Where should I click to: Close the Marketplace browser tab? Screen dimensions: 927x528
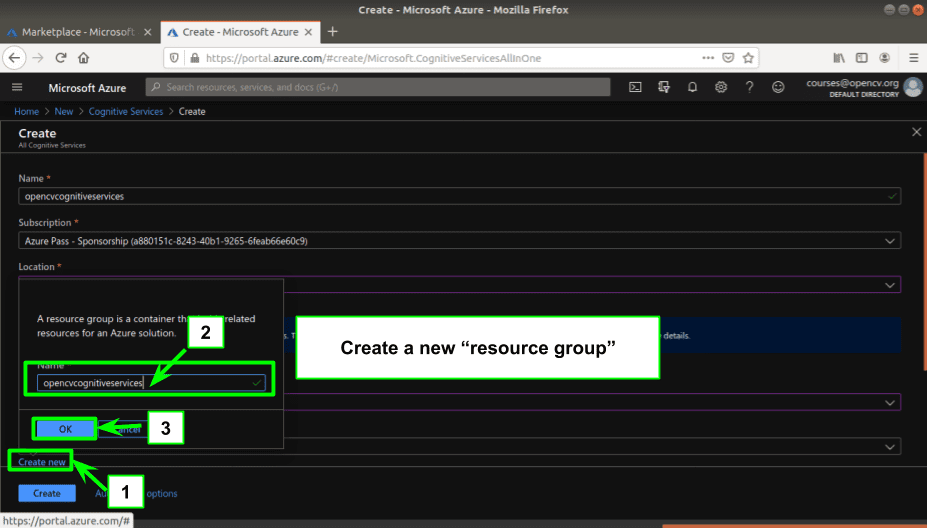pos(148,32)
